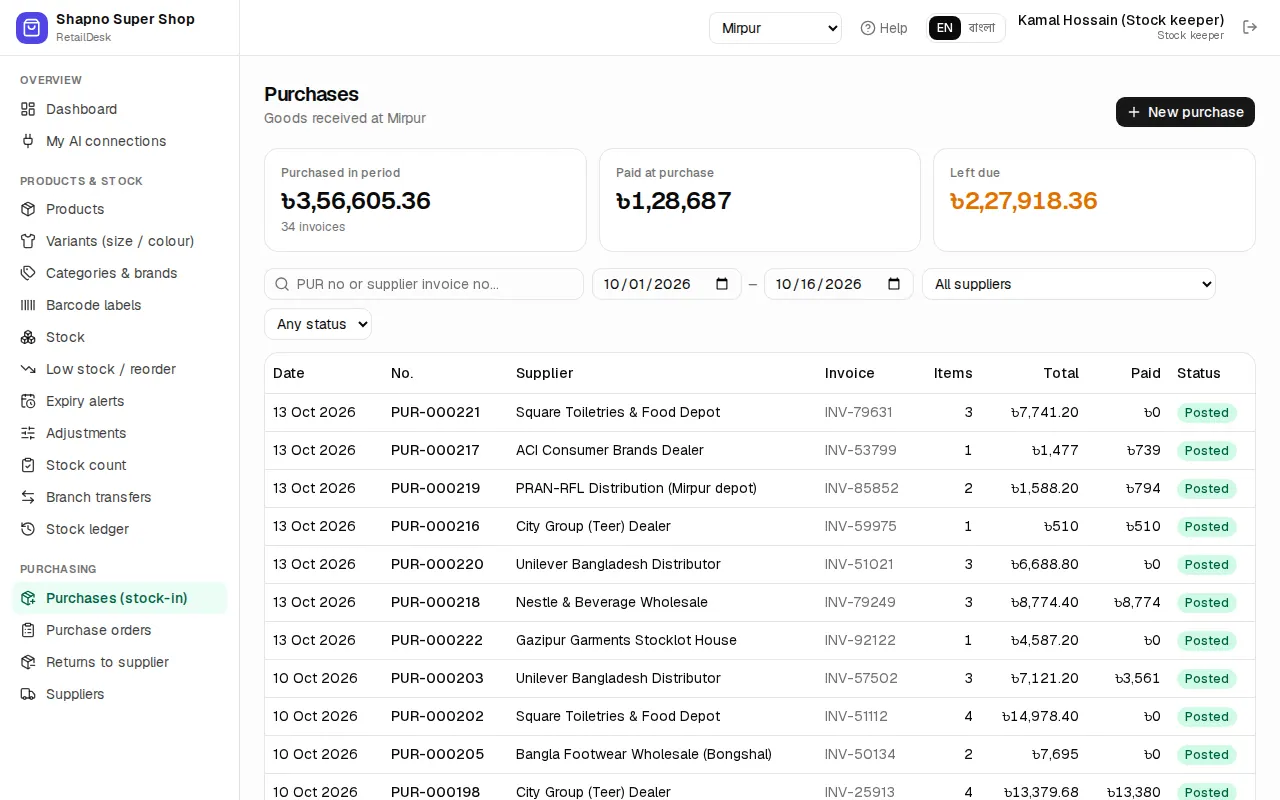
Task: Click the Stock boxes icon
Action: coord(28,337)
